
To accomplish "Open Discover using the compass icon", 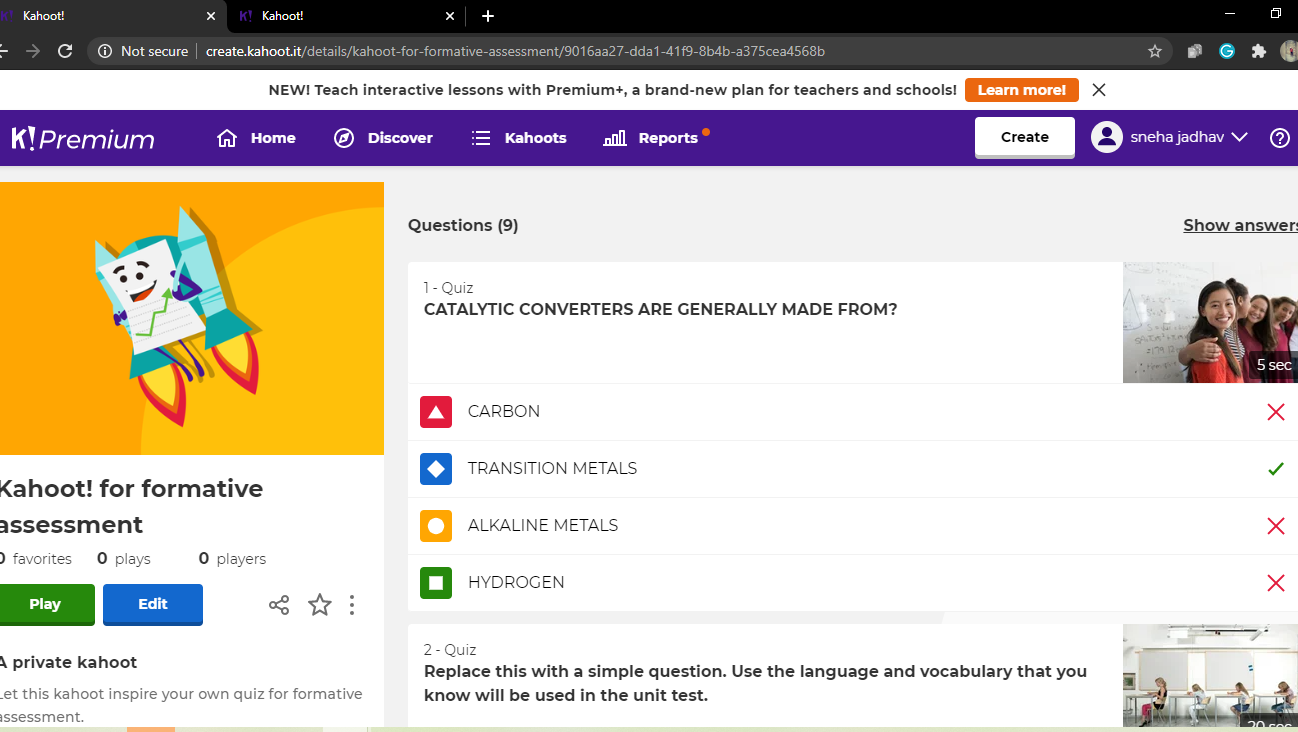I will pos(343,137).
